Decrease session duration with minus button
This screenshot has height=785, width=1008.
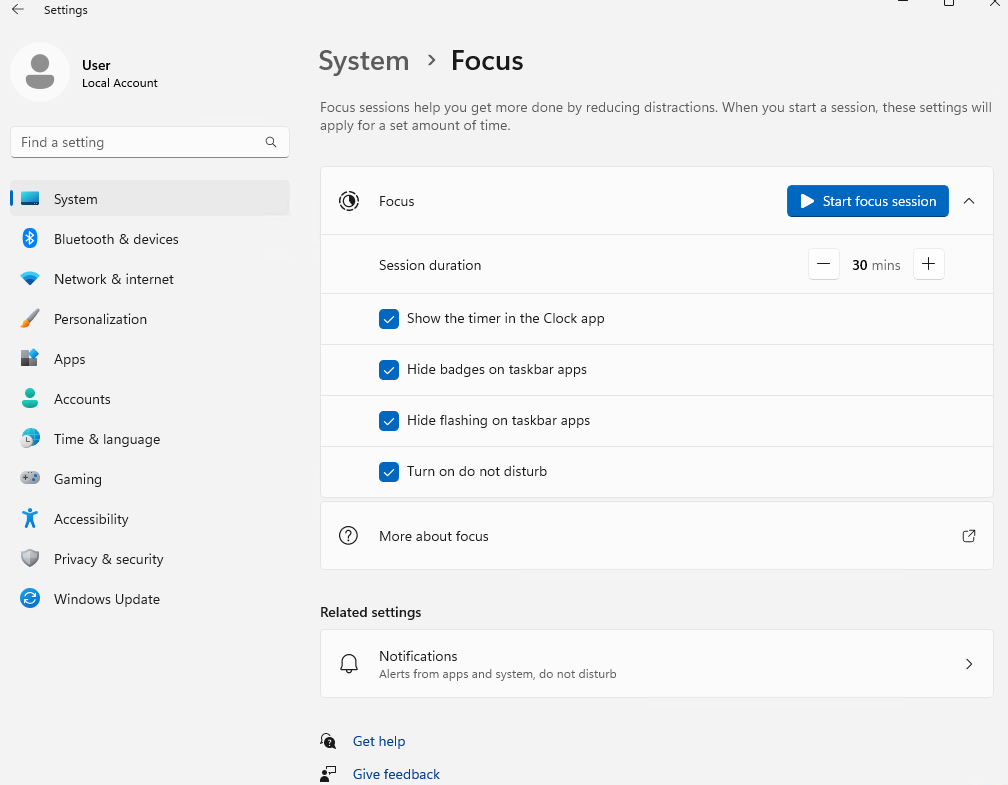(x=823, y=265)
